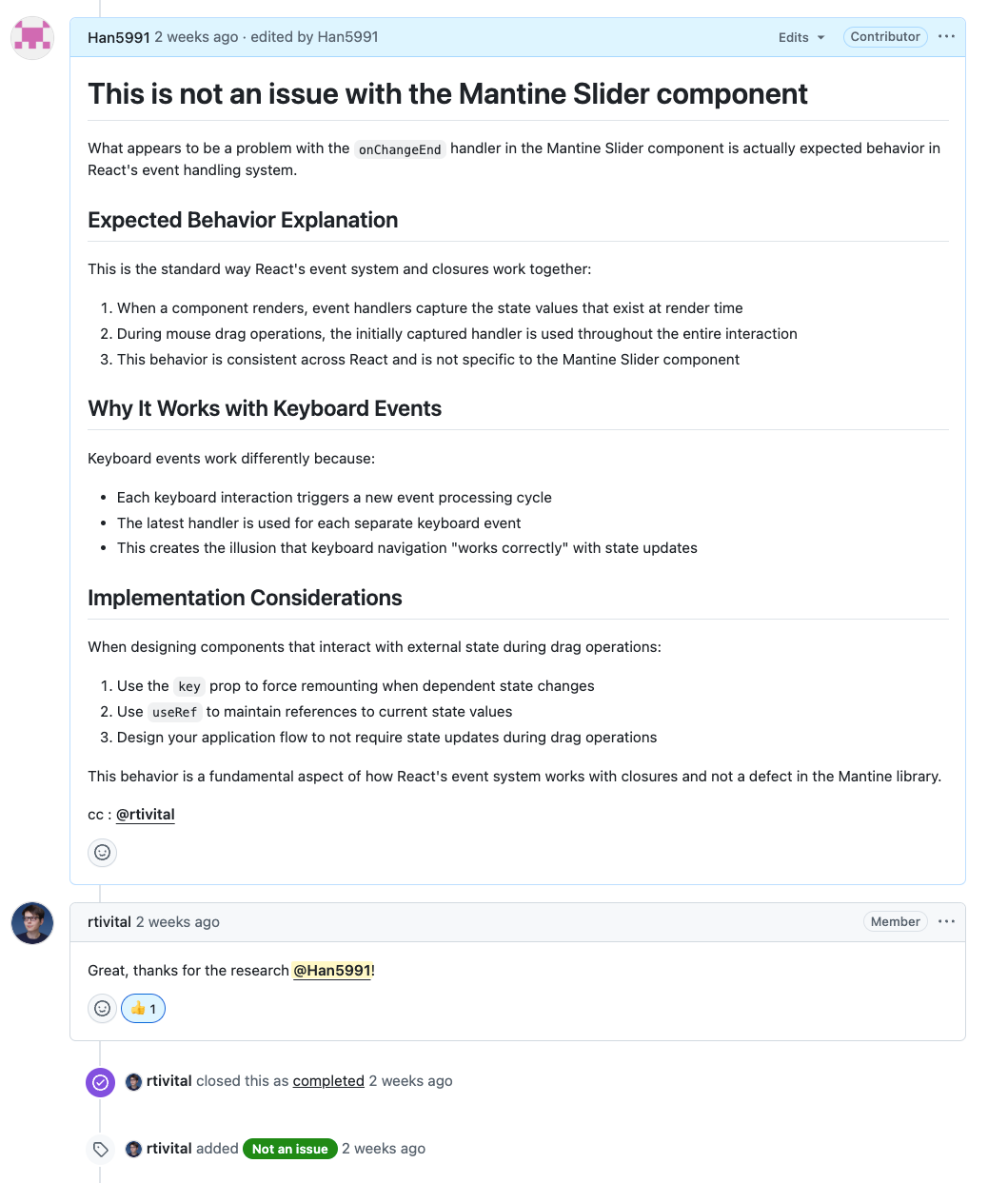Click the Member badge on rtivital's comment
Screen dimensions: 1008x1183
point(895,921)
